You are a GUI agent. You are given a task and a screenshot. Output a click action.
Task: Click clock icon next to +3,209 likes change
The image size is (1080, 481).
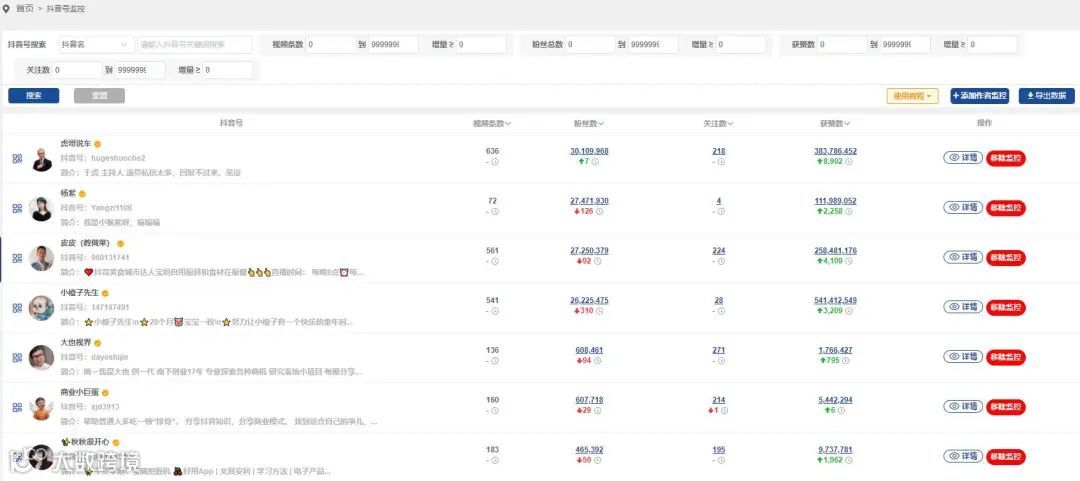coord(849,311)
